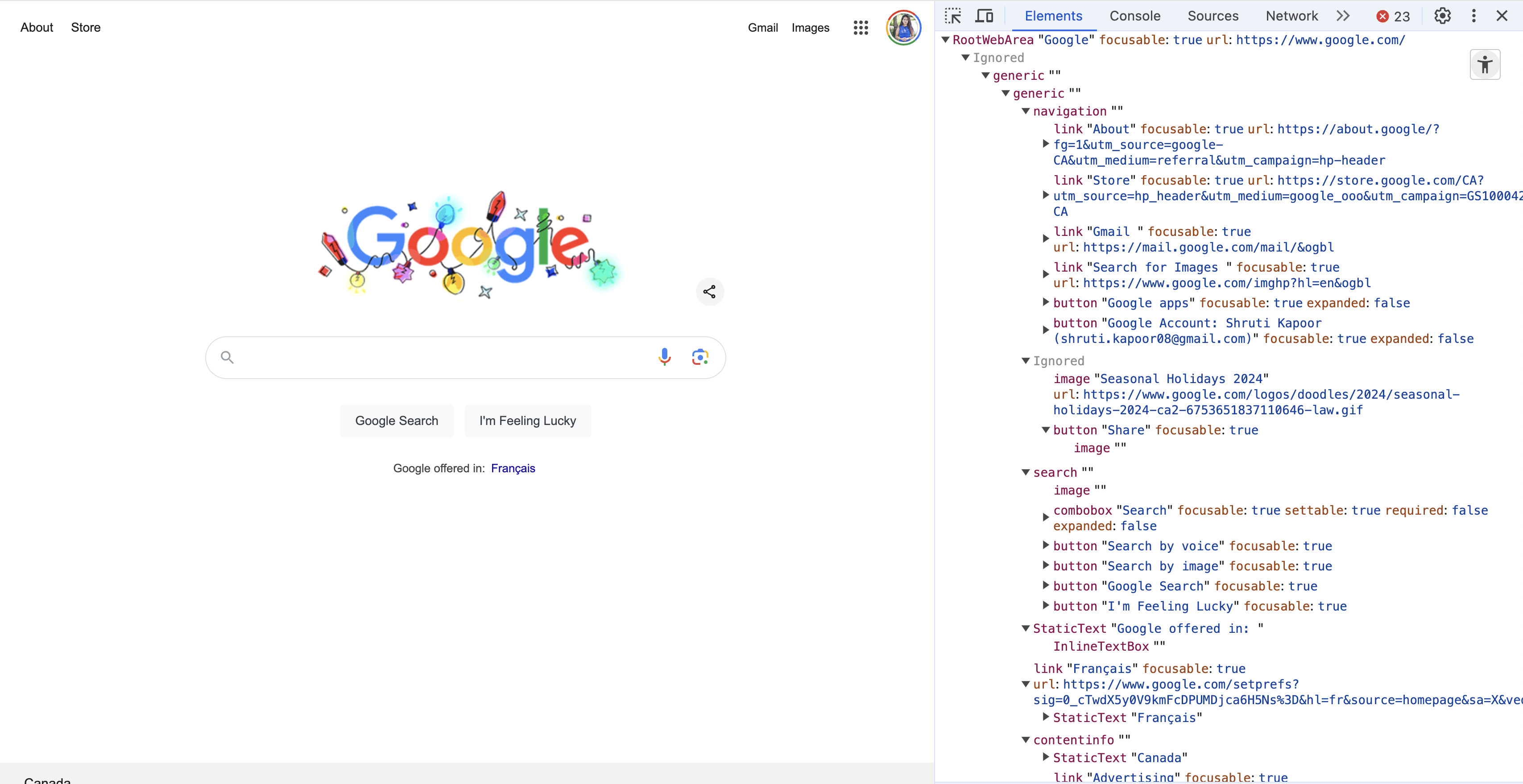Collapse the RootWebArea Google node

(x=945, y=40)
